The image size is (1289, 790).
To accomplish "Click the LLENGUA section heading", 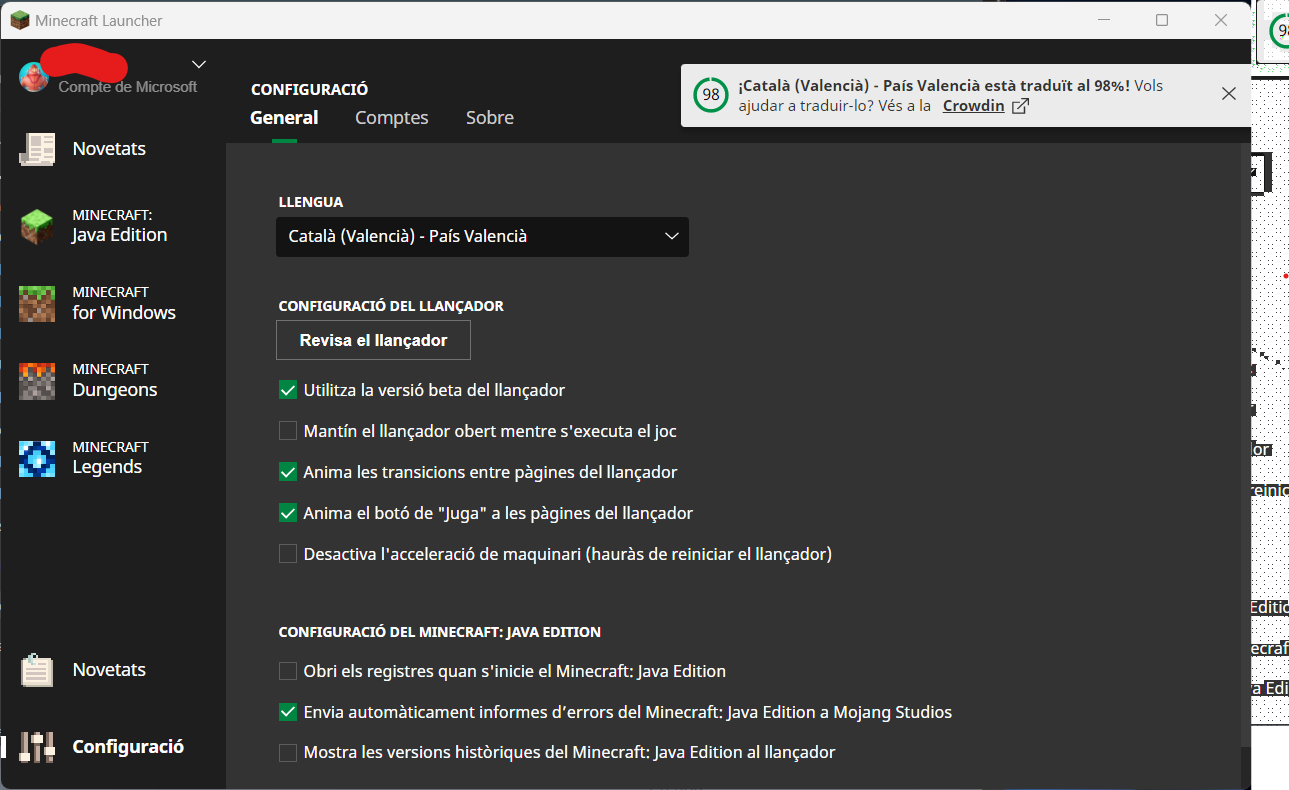I will pos(311,202).
